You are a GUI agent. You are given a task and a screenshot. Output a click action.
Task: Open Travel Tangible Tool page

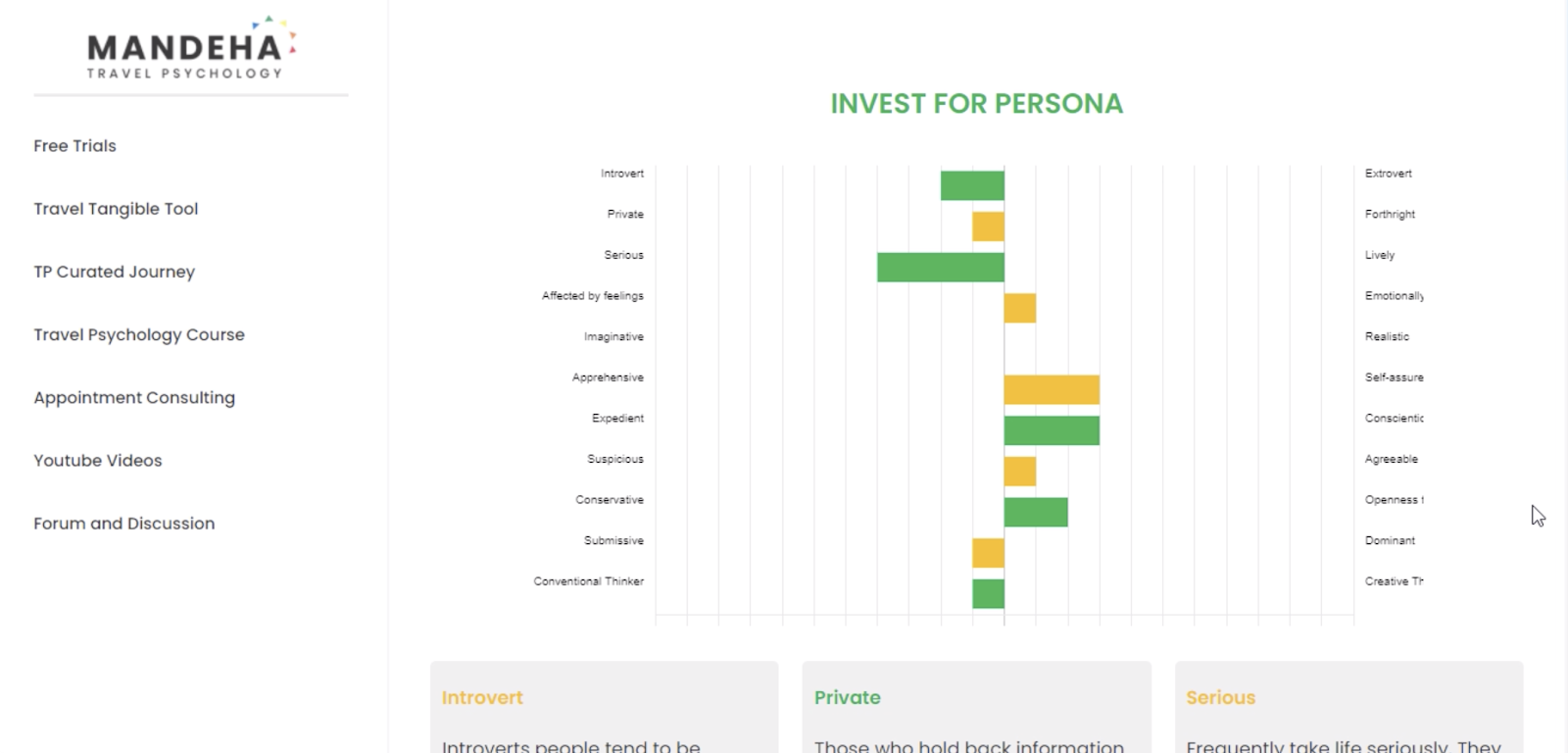(x=116, y=209)
